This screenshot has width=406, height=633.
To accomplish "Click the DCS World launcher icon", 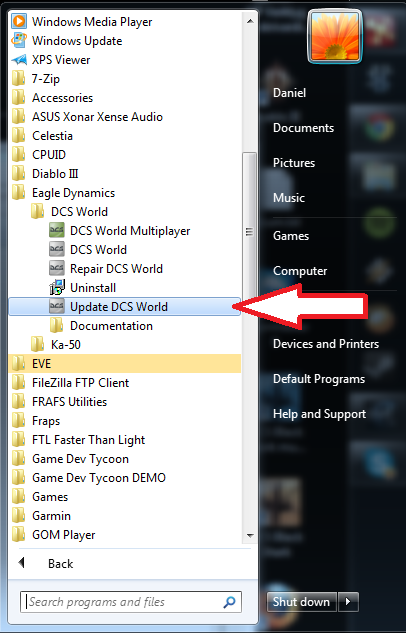I will click(x=57, y=249).
